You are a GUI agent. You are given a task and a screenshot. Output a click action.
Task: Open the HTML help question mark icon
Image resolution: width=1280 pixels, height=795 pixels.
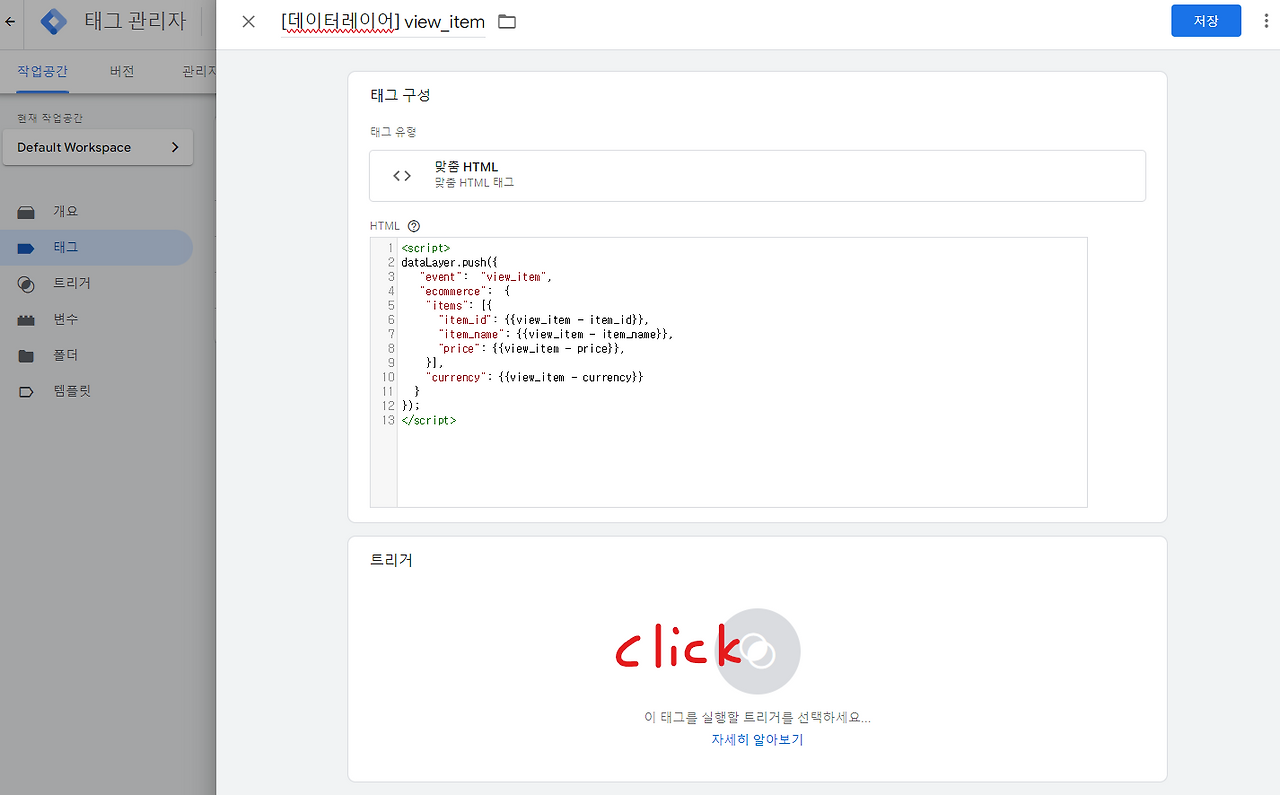(x=413, y=225)
